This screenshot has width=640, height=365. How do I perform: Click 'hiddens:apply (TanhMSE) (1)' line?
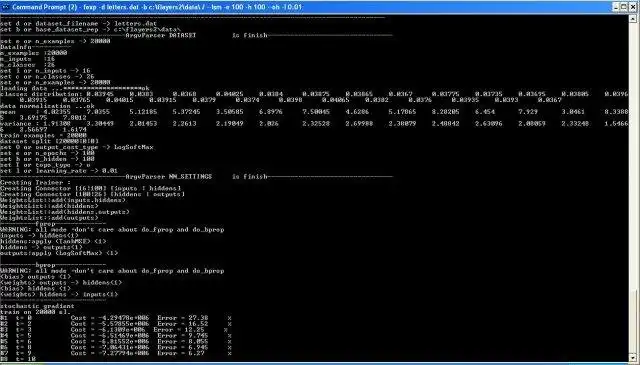tap(53, 241)
